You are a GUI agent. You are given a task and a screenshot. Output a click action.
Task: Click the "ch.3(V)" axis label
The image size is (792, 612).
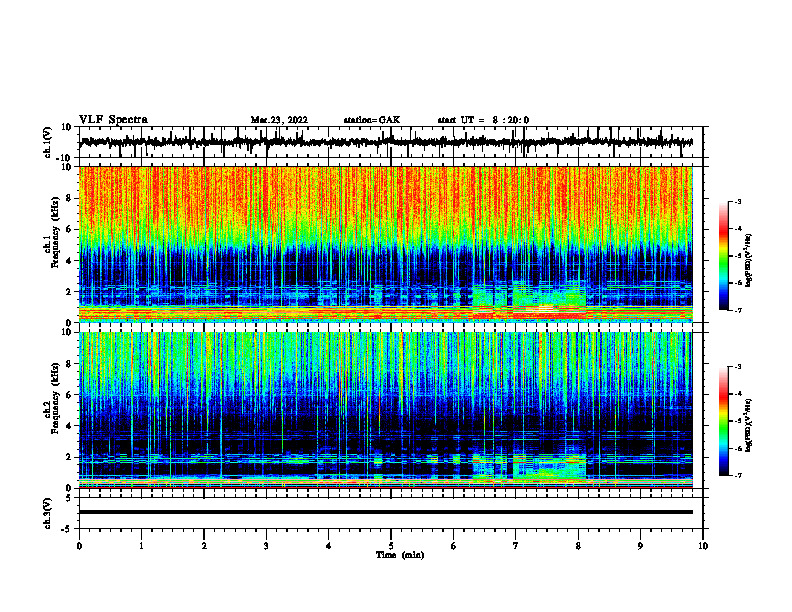[x=47, y=513]
